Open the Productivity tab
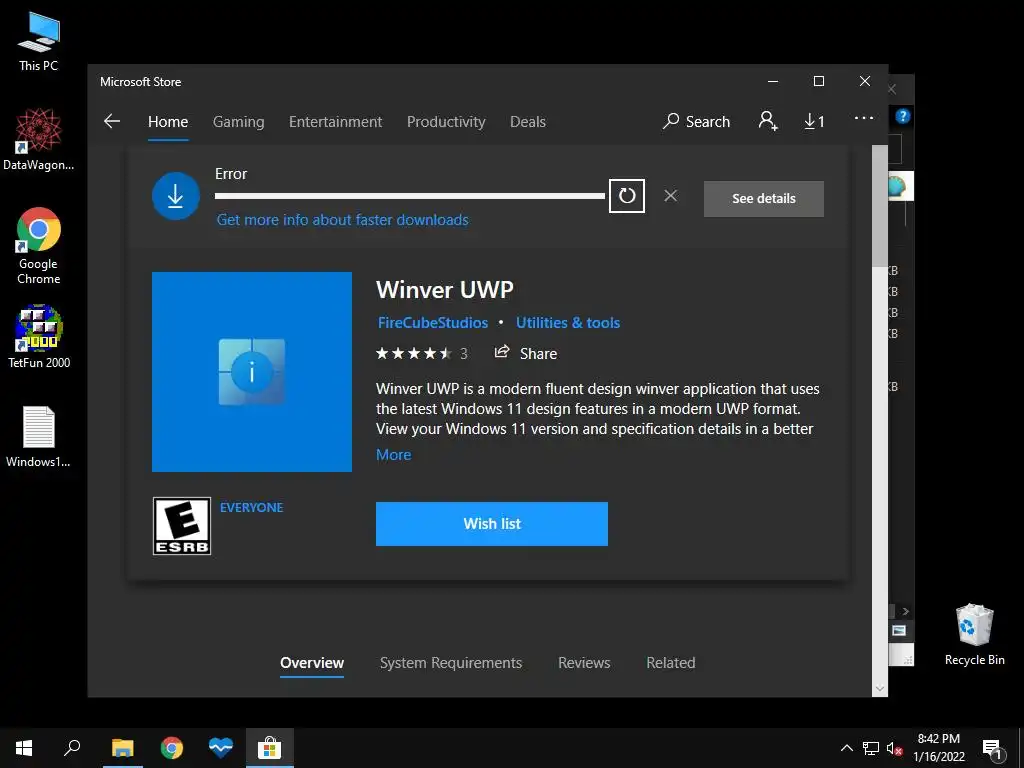This screenshot has width=1024, height=768. point(446,121)
